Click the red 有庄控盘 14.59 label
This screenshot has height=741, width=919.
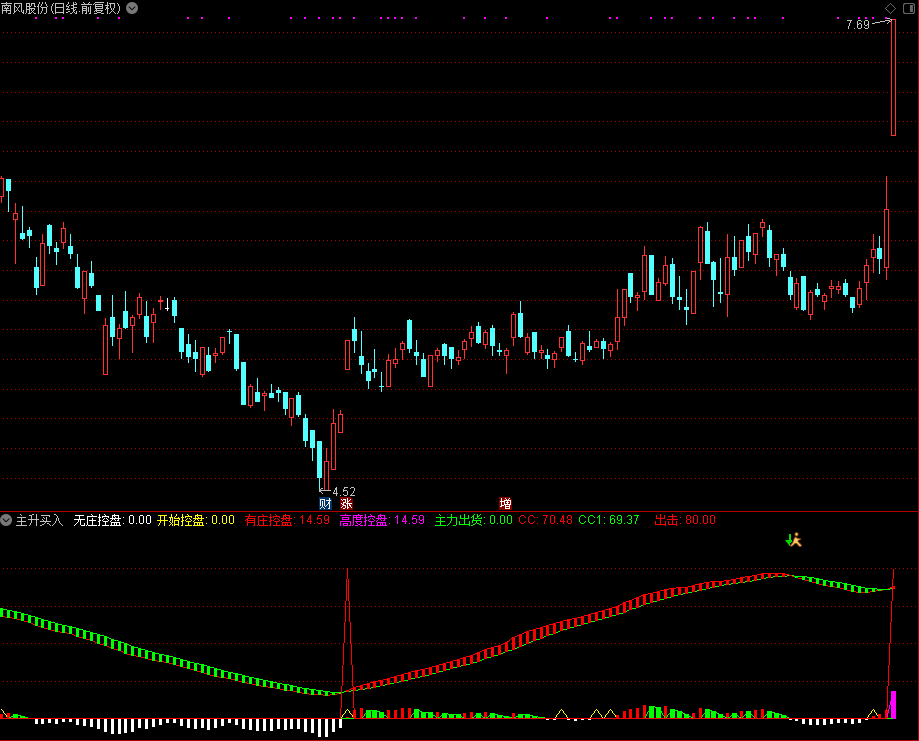[287, 520]
